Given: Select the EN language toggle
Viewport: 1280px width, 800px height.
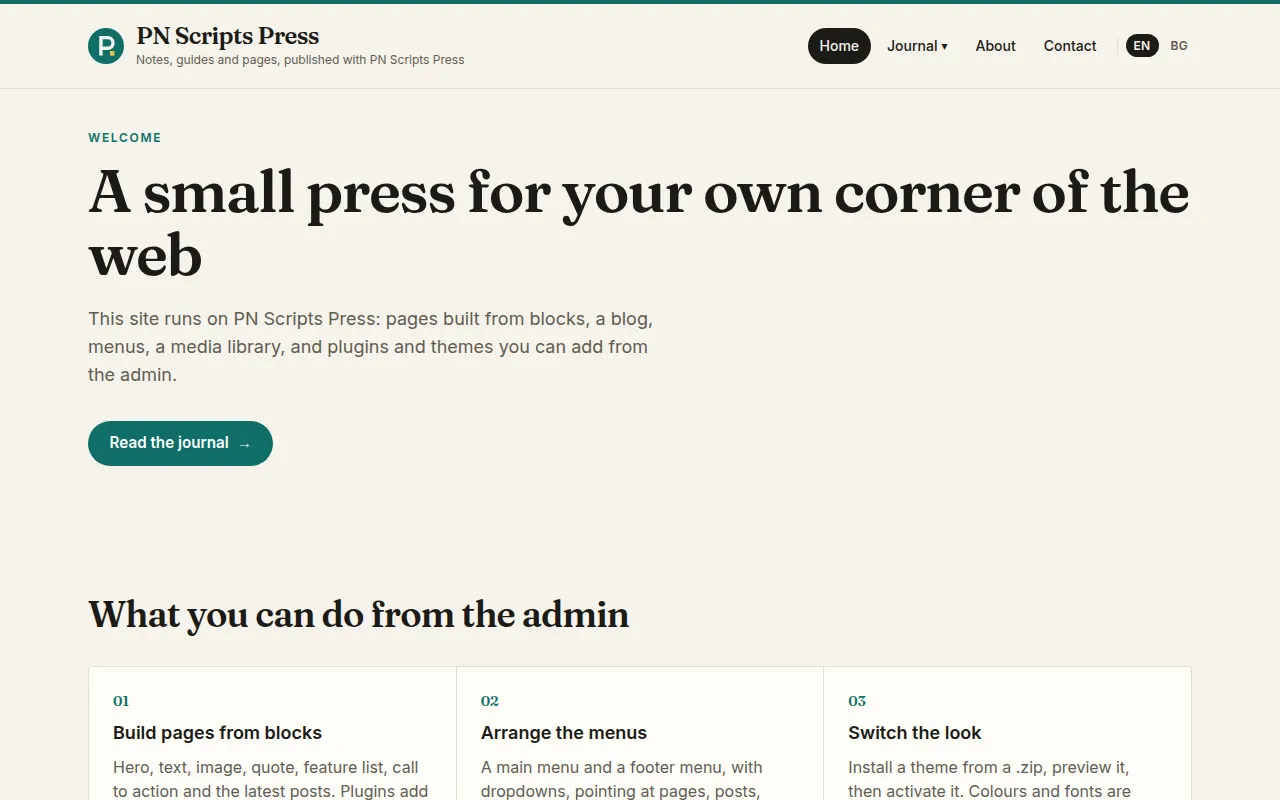Looking at the screenshot, I should 1142,46.
